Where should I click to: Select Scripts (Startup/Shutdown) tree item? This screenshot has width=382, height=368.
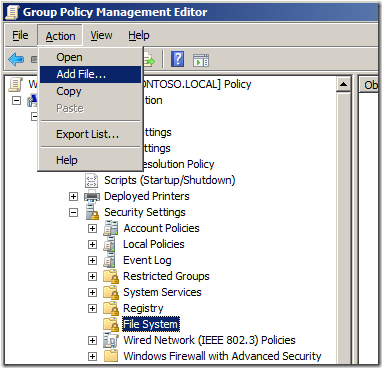(x=170, y=180)
